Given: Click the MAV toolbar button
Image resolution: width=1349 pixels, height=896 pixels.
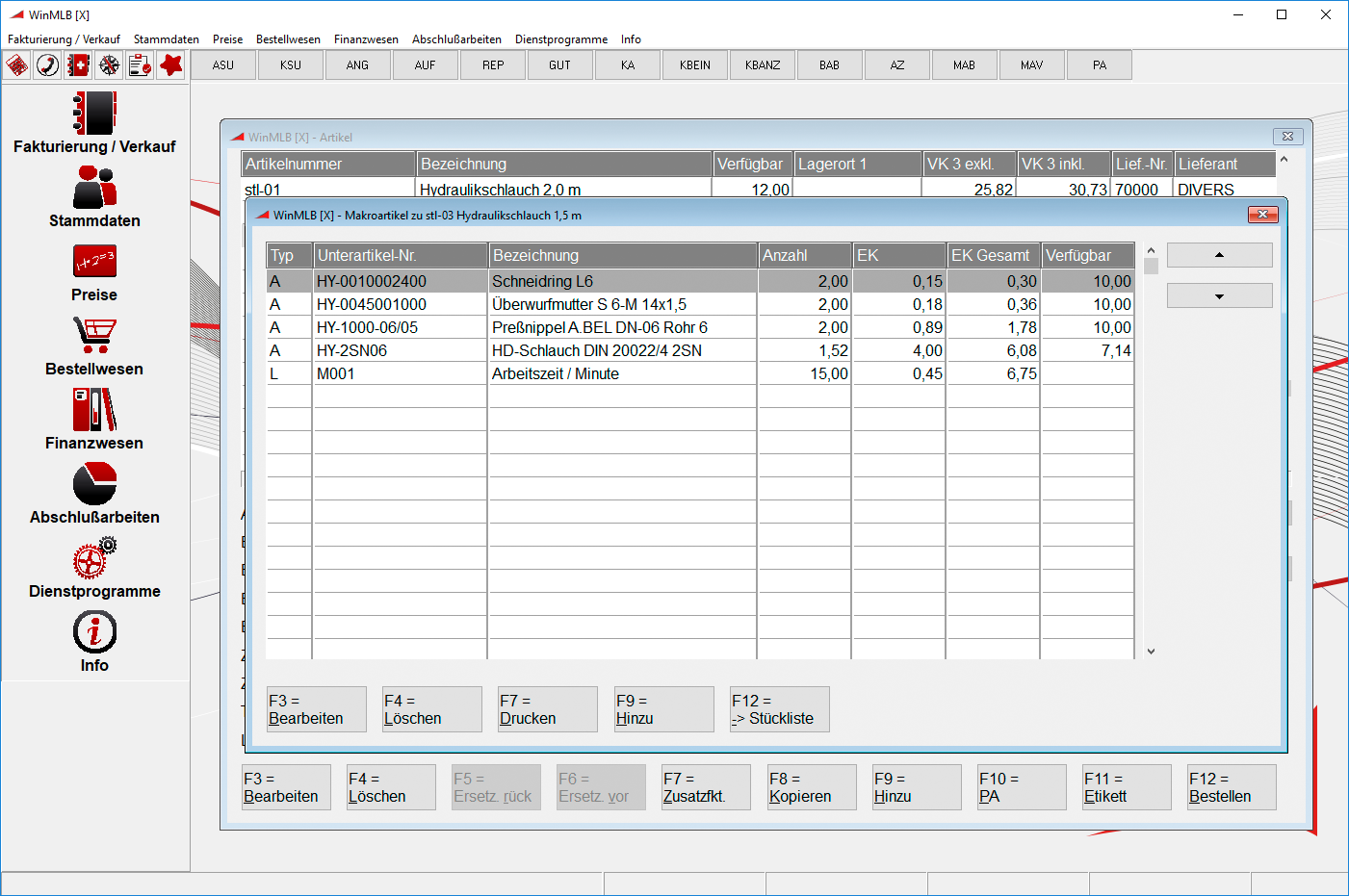Looking at the screenshot, I should 1032,65.
